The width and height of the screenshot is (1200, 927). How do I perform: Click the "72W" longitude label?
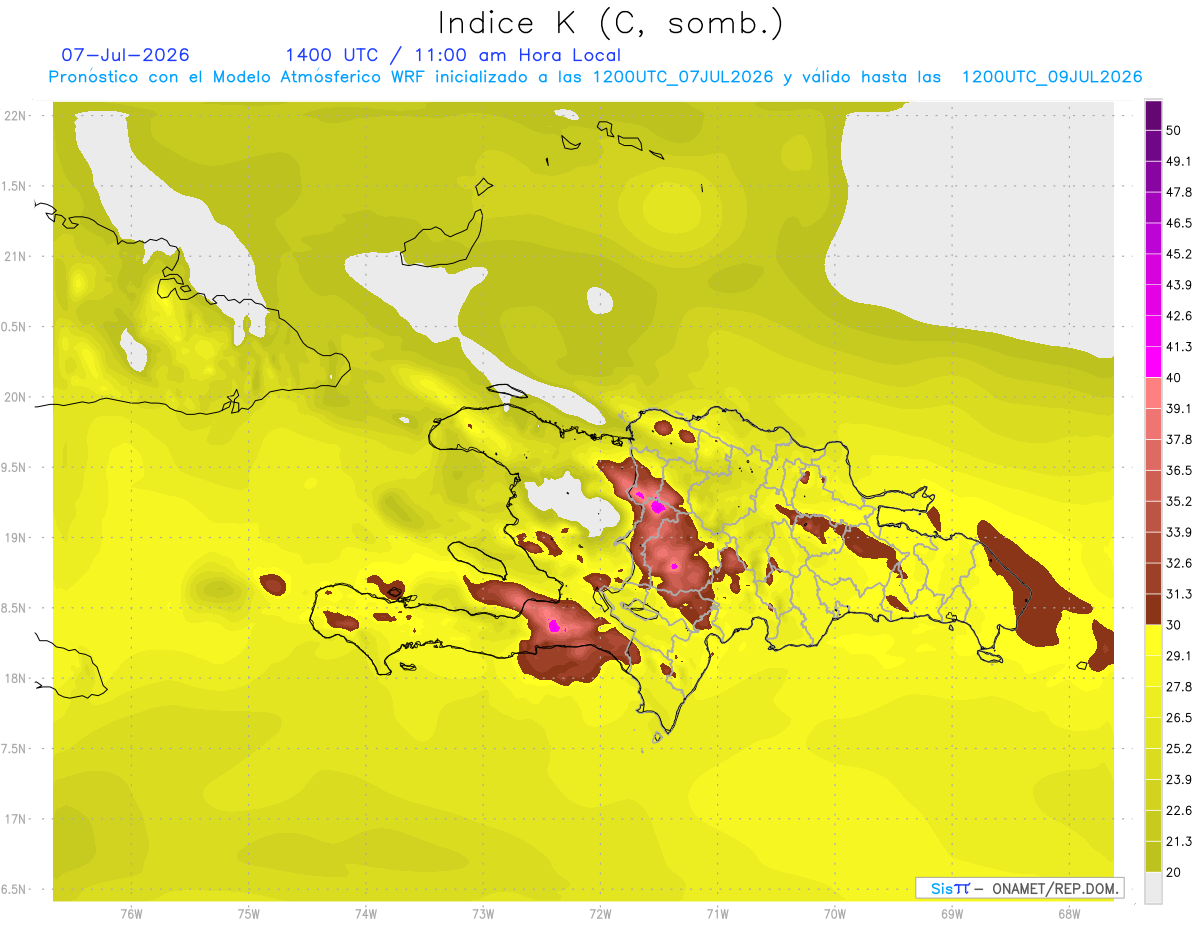coord(601,914)
